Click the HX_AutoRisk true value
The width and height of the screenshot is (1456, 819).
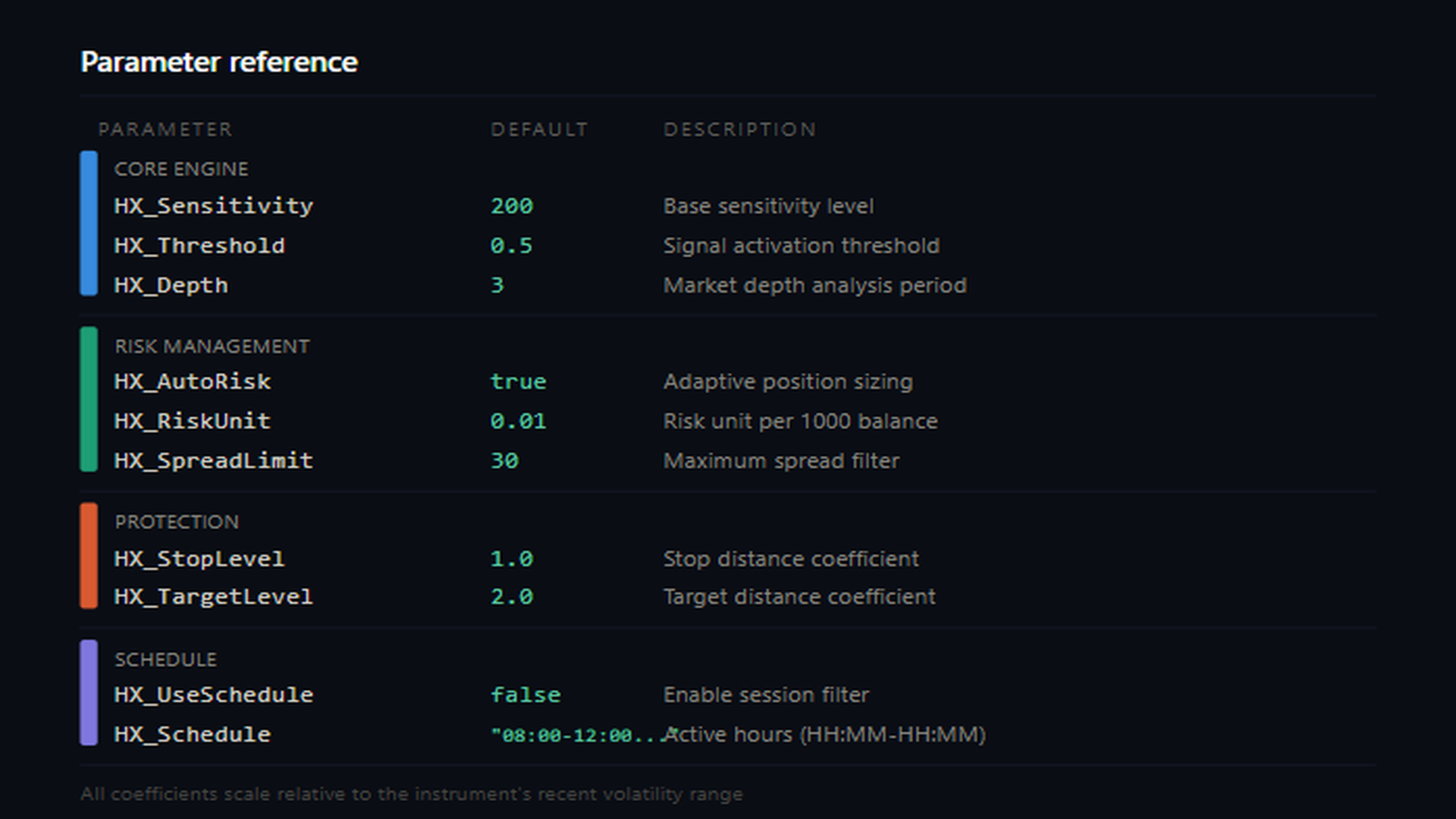pos(518,381)
